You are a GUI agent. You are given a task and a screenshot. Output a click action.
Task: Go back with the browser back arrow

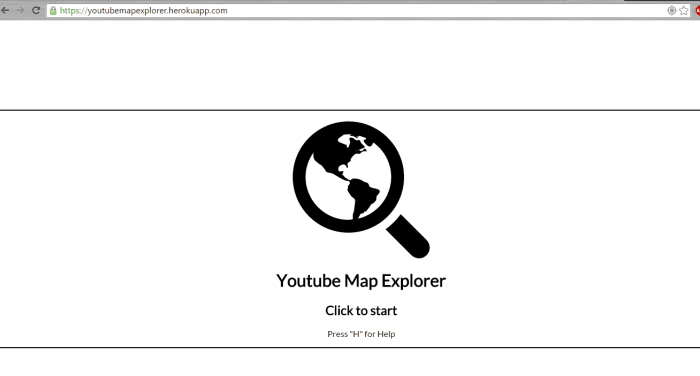coord(5,10)
